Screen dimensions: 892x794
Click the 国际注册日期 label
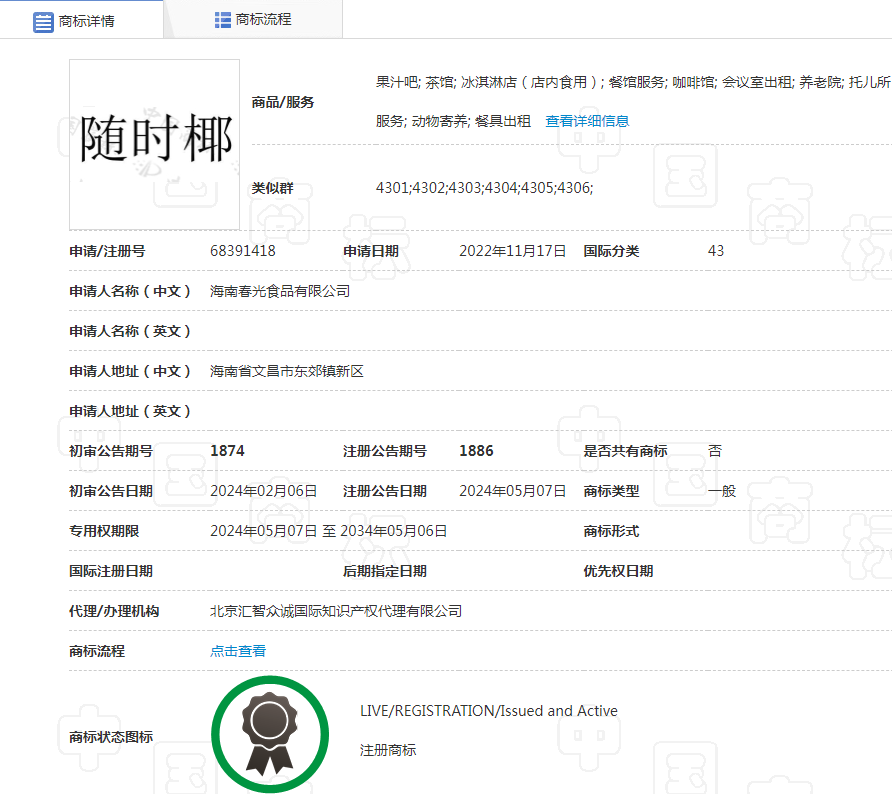pyautogui.click(x=111, y=571)
